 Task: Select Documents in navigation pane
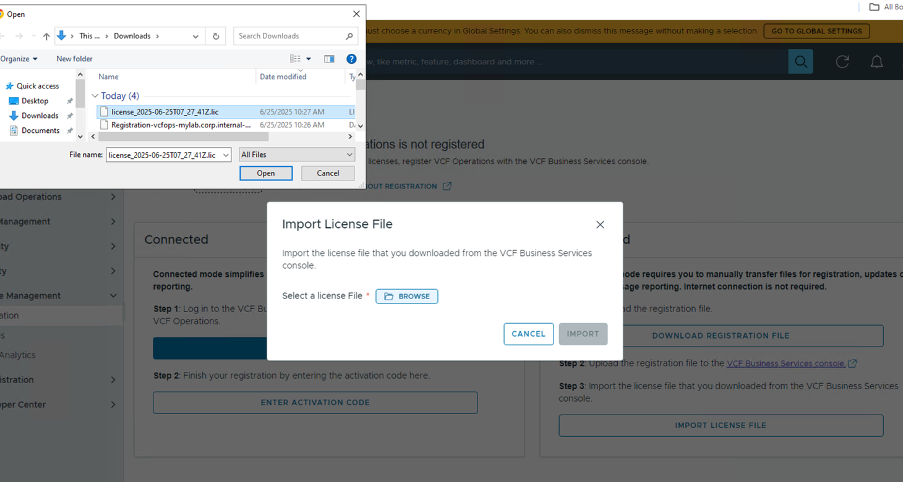(40, 130)
